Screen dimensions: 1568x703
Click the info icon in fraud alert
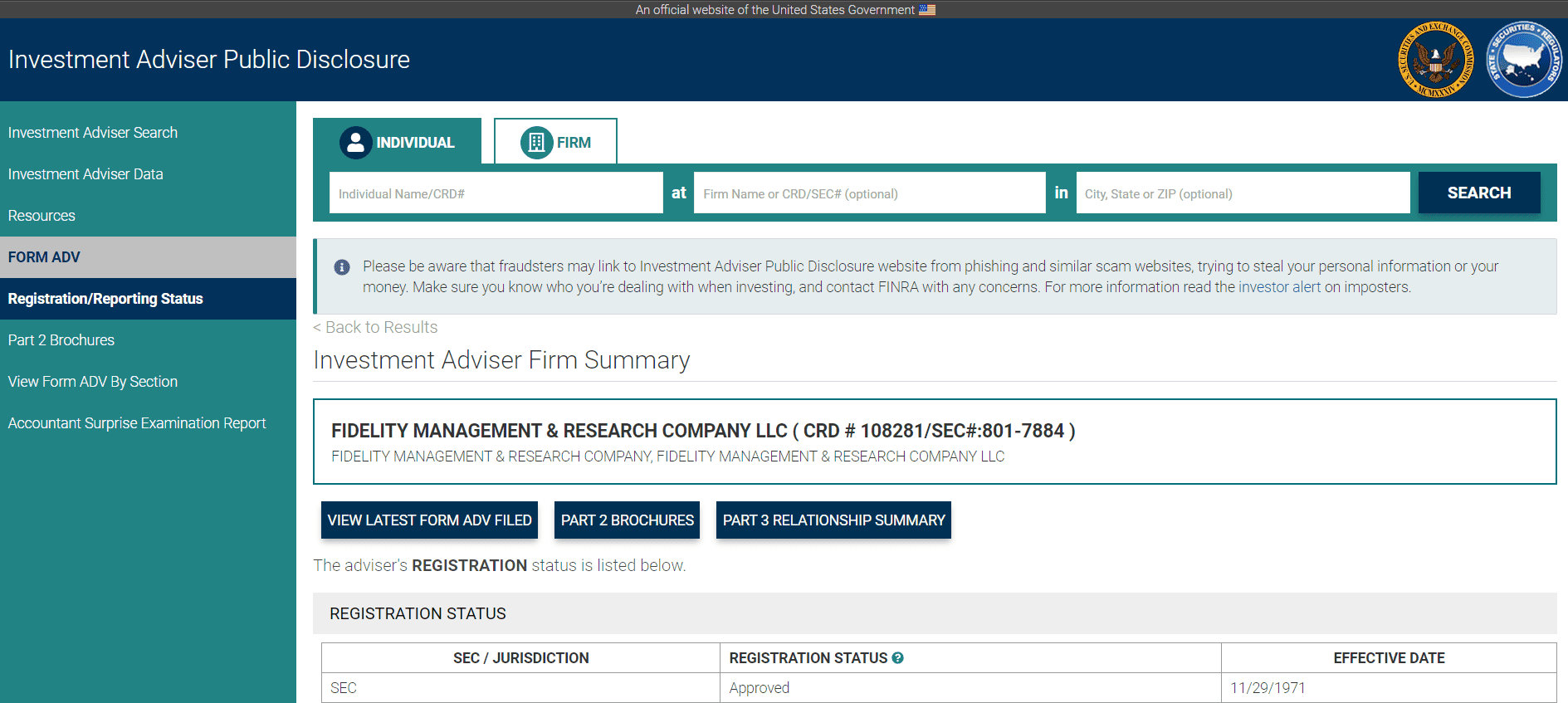pos(341,267)
